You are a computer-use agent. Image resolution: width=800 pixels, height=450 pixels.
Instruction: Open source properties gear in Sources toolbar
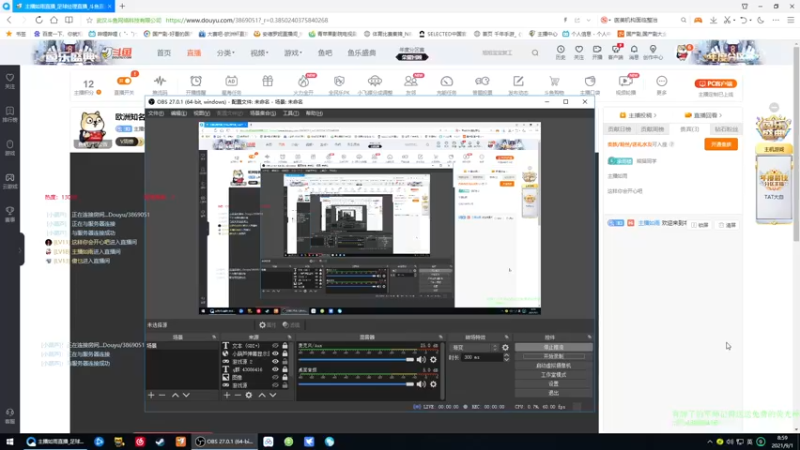tap(249, 395)
